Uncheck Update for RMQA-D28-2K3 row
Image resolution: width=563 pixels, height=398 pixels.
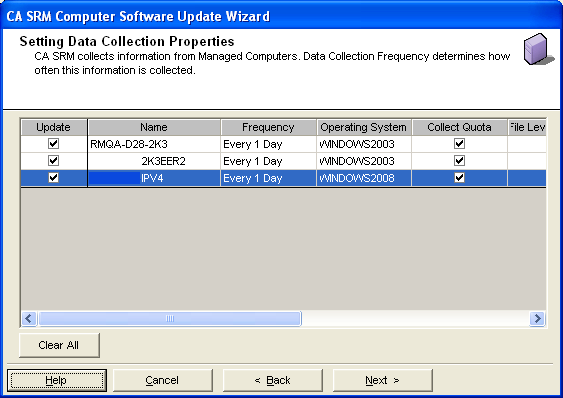pos(53,144)
